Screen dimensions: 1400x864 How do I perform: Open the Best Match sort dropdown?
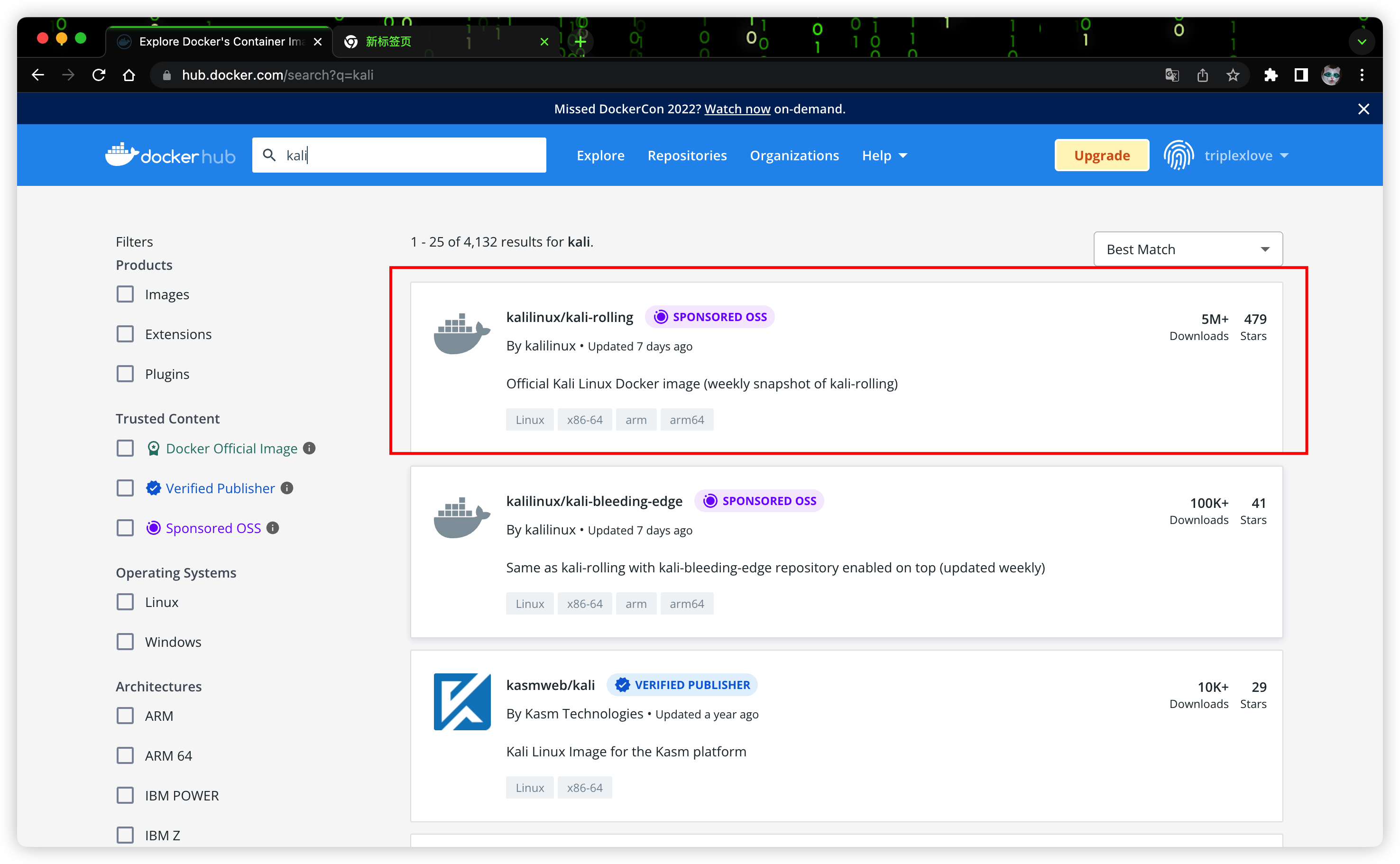[1188, 249]
